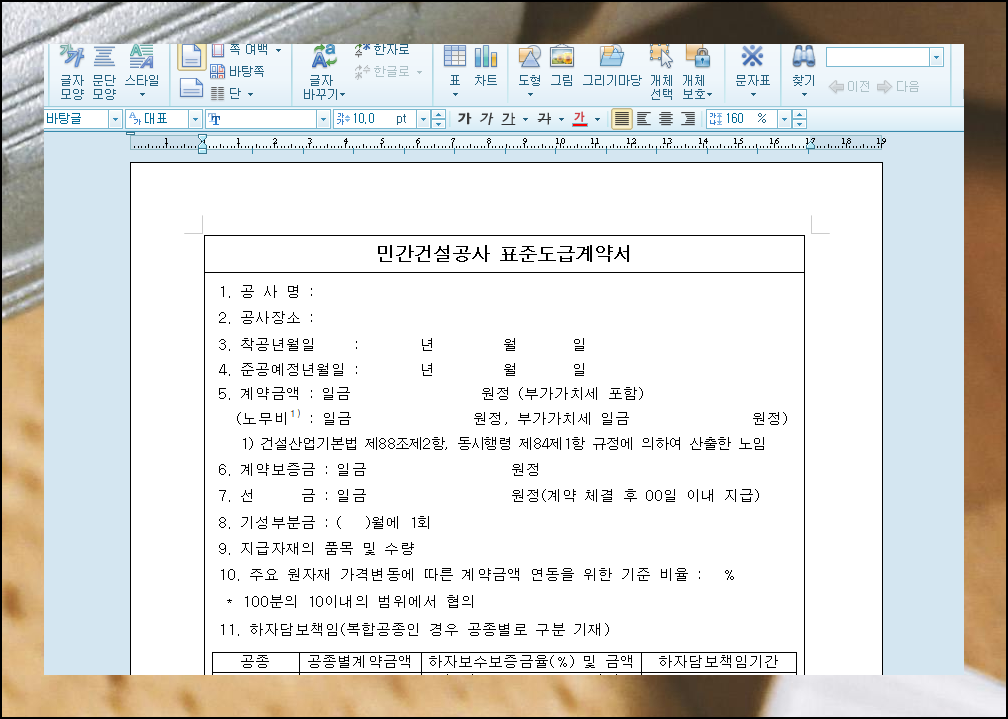
Task: Apply red font color 가
Action: [580, 119]
